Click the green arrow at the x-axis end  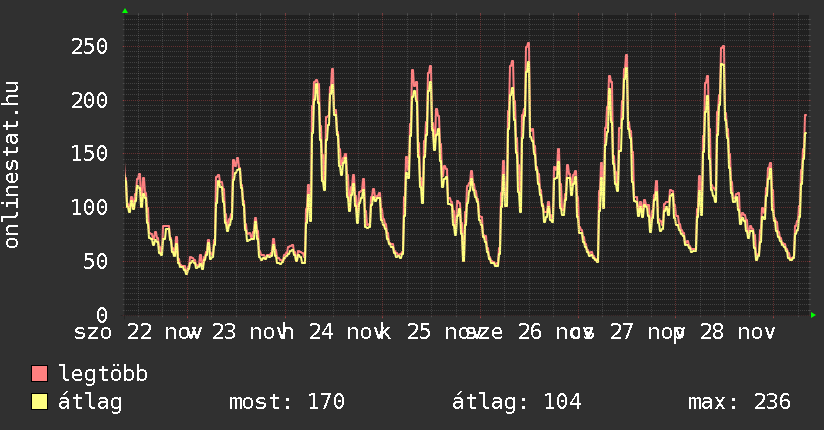(813, 315)
